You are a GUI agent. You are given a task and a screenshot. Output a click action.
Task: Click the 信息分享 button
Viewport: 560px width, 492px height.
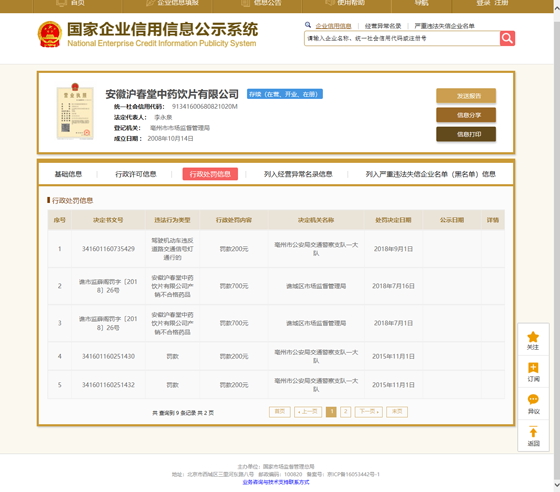pyautogui.click(x=466, y=115)
